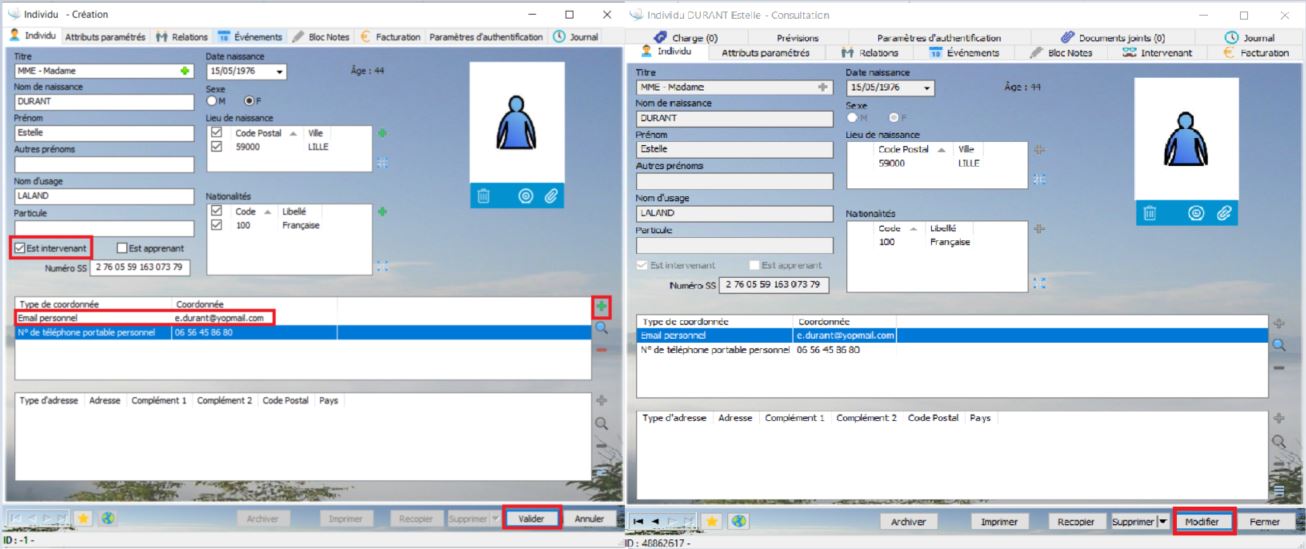Click the globe icon in Consultation window footer
The image size is (1306, 549).
point(739,522)
